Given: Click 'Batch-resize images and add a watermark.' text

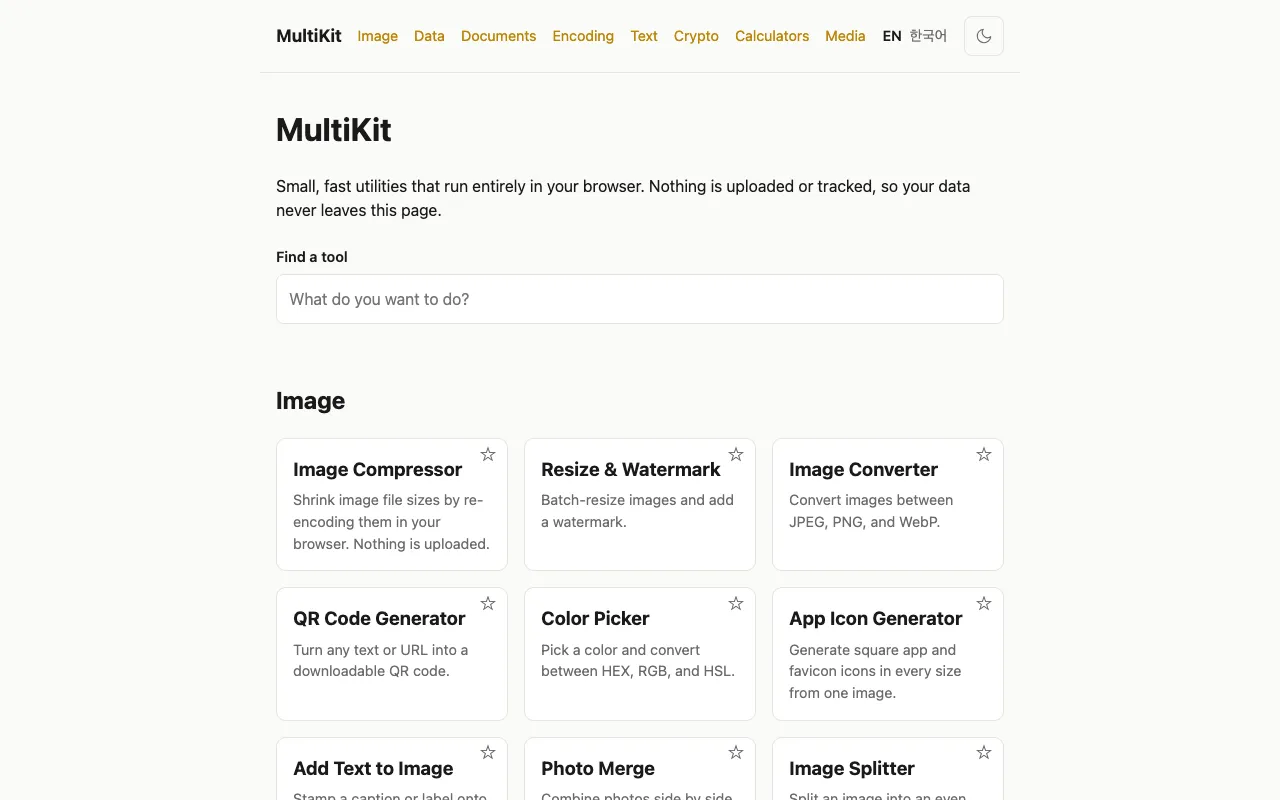Looking at the screenshot, I should tap(638, 511).
